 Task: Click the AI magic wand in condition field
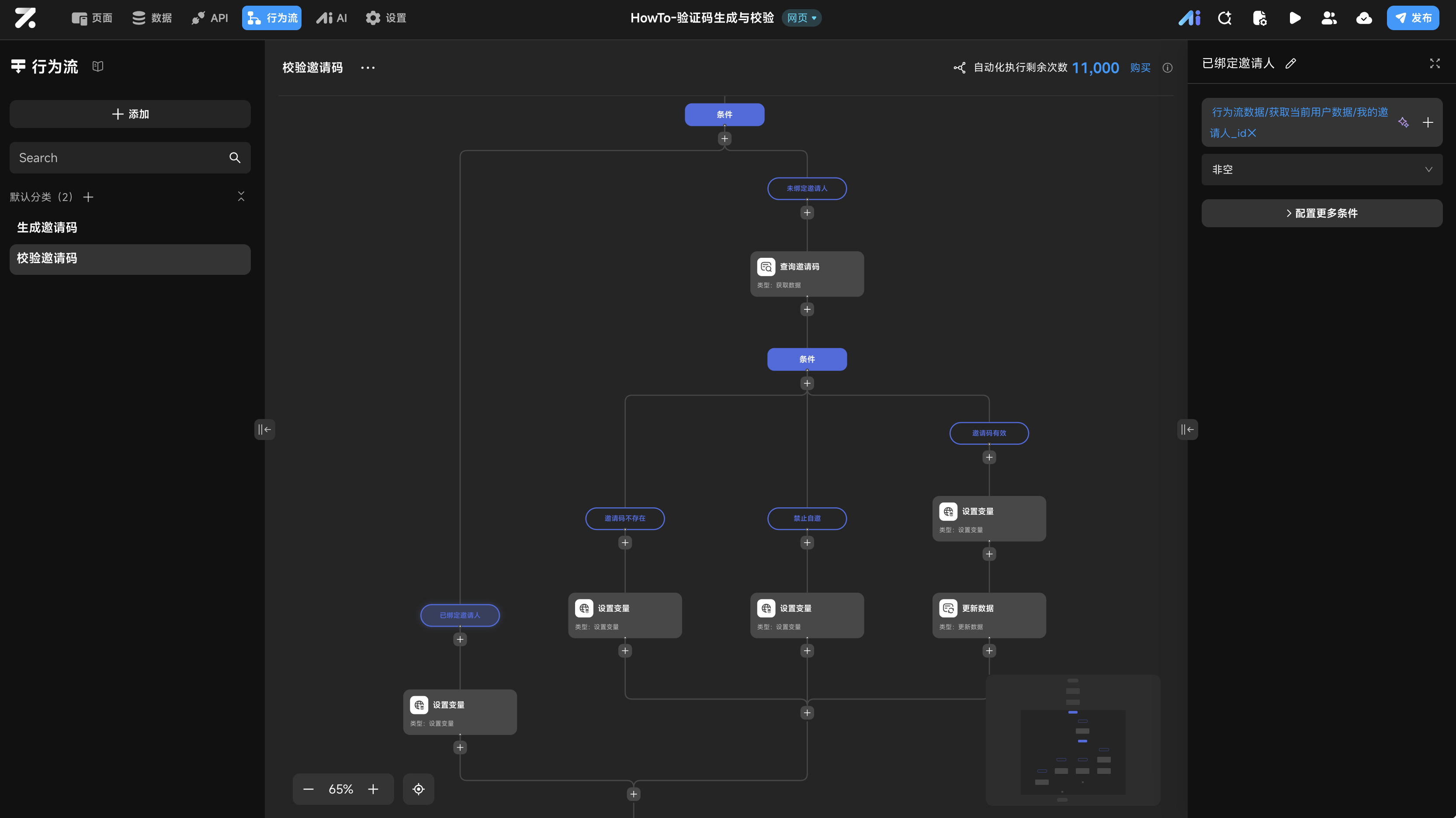(x=1404, y=122)
